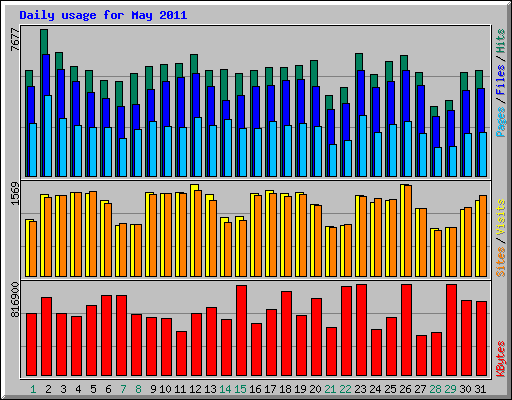Click the red KBytes bar for day 11

coord(181,353)
